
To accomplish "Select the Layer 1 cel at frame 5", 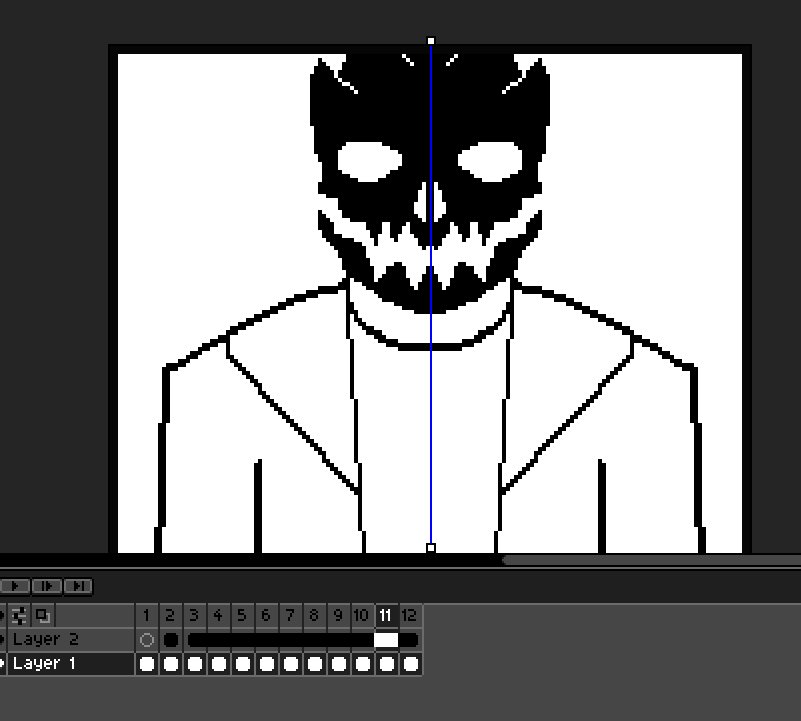I will (243, 663).
